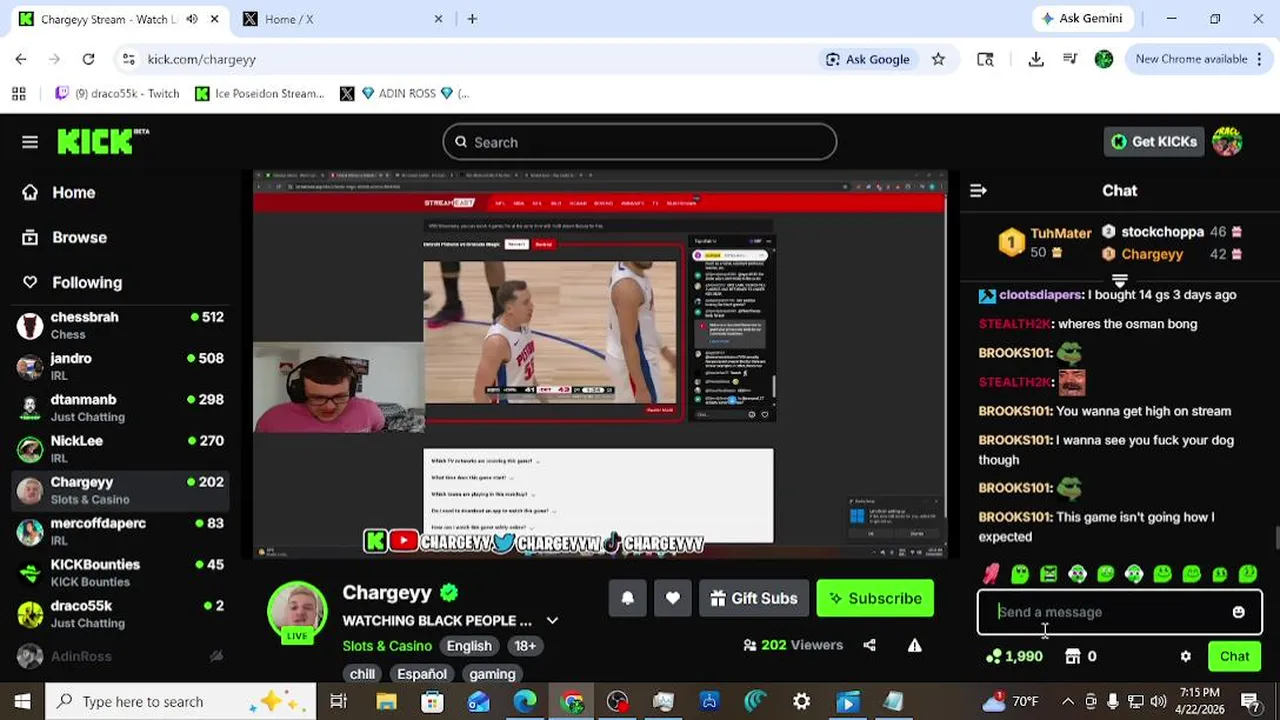Click the Español tag
The width and height of the screenshot is (1280, 720).
(422, 674)
